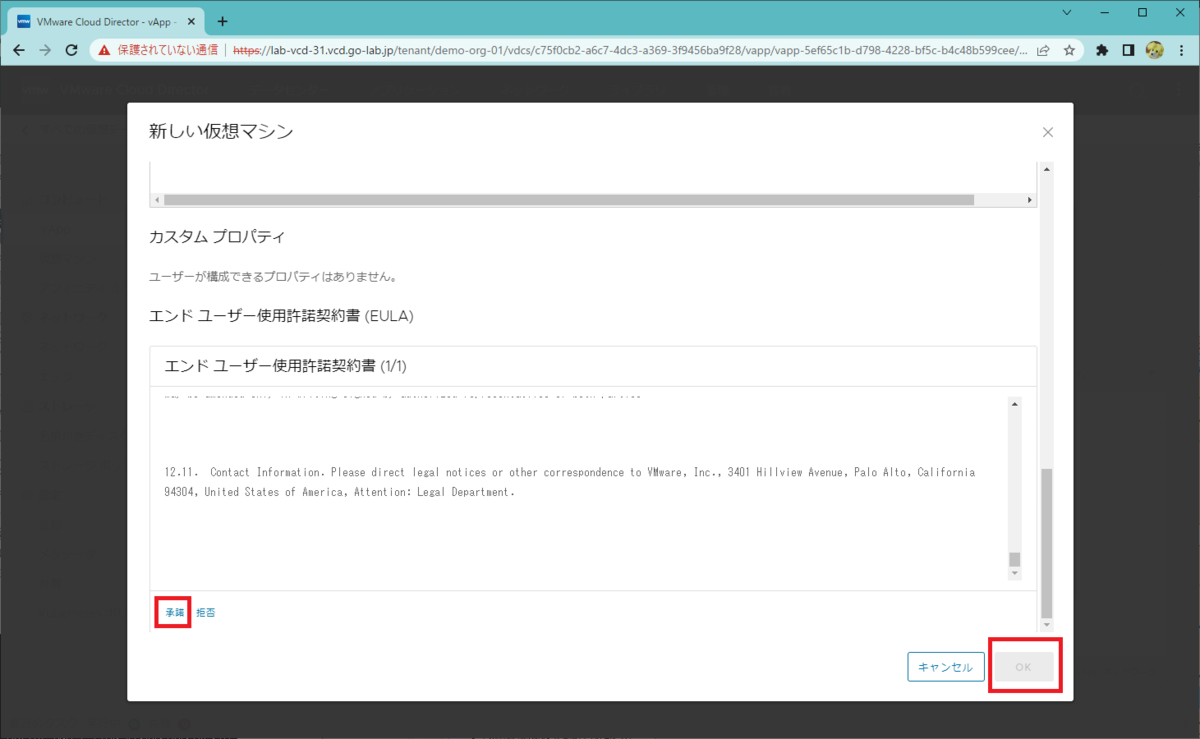Click horizontal scrollbar right arrow
Screen dimensions: 1200x739
(x=1030, y=200)
